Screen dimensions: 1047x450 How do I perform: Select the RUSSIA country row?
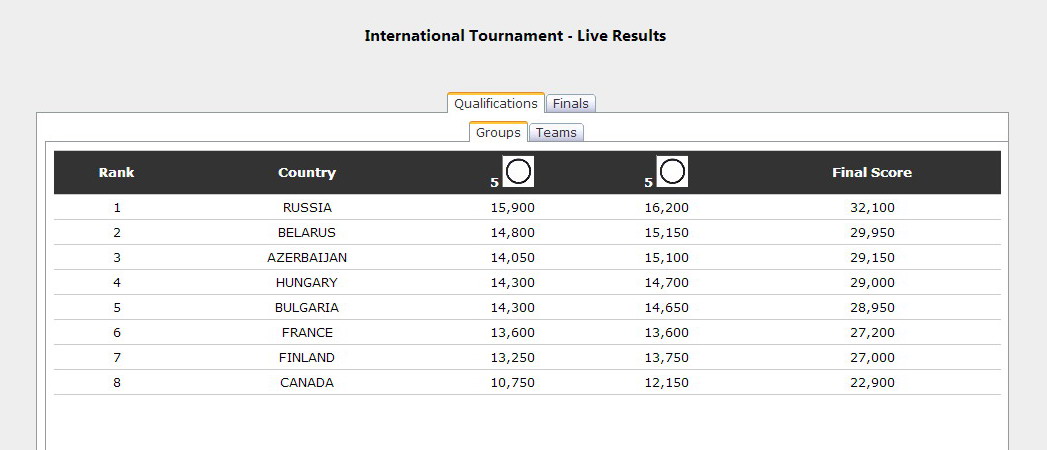coord(307,208)
